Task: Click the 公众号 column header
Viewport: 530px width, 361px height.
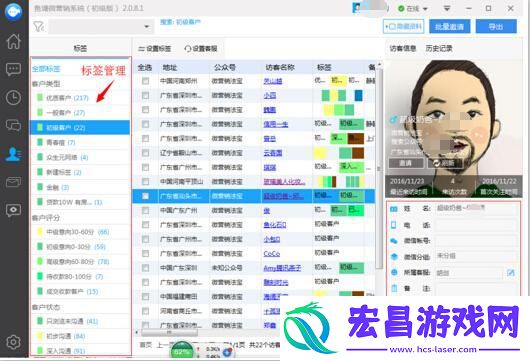Action: (x=224, y=68)
